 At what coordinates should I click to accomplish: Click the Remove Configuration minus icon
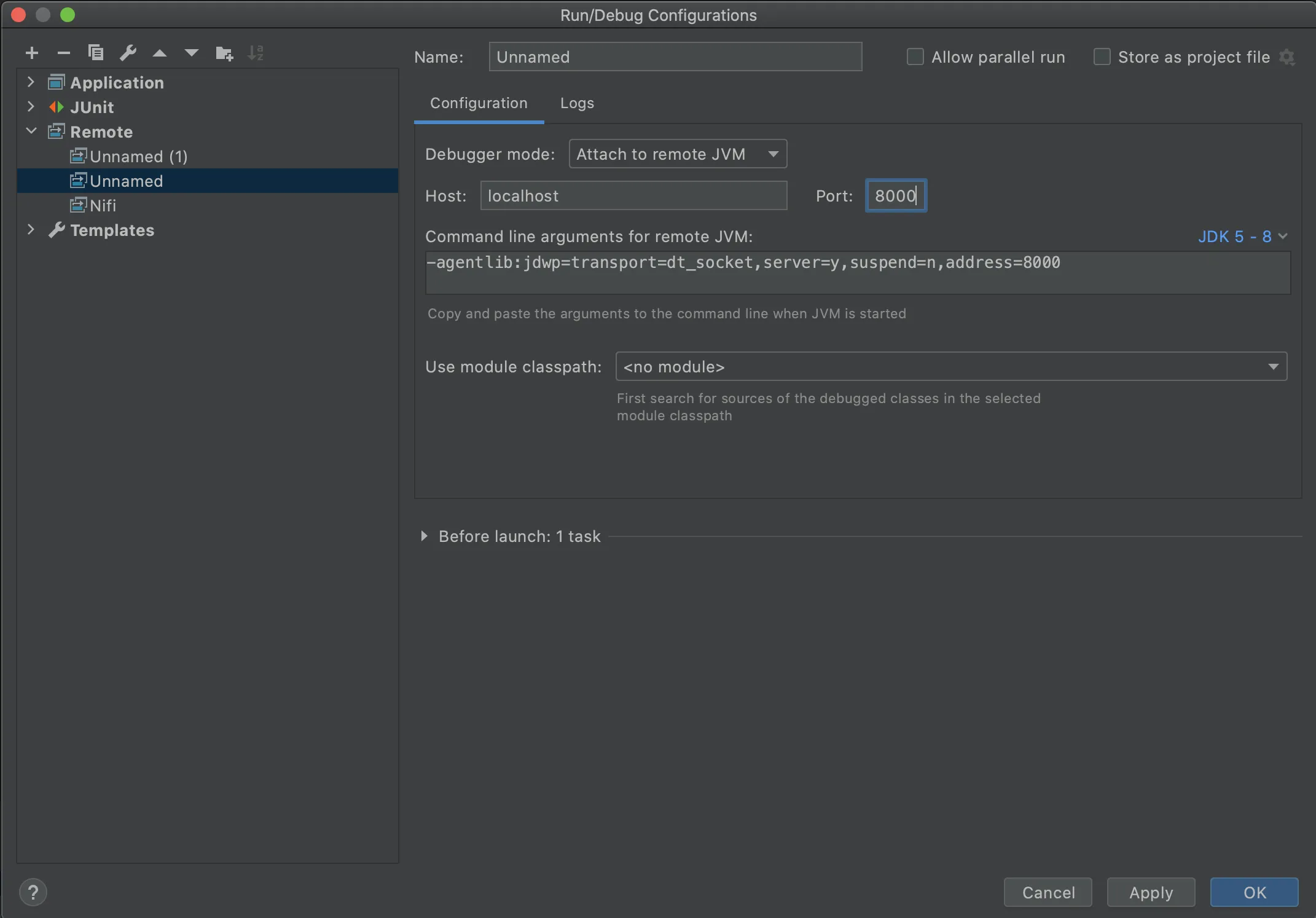point(64,53)
